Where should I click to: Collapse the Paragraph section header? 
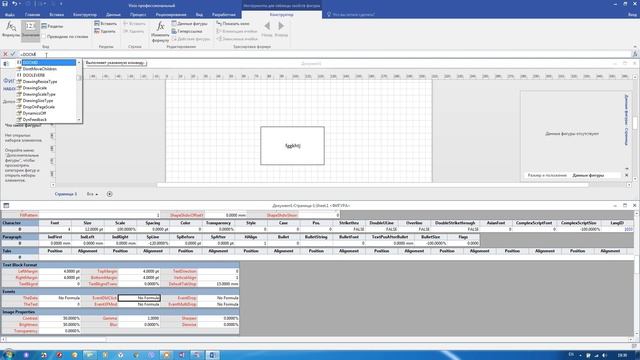[20, 237]
